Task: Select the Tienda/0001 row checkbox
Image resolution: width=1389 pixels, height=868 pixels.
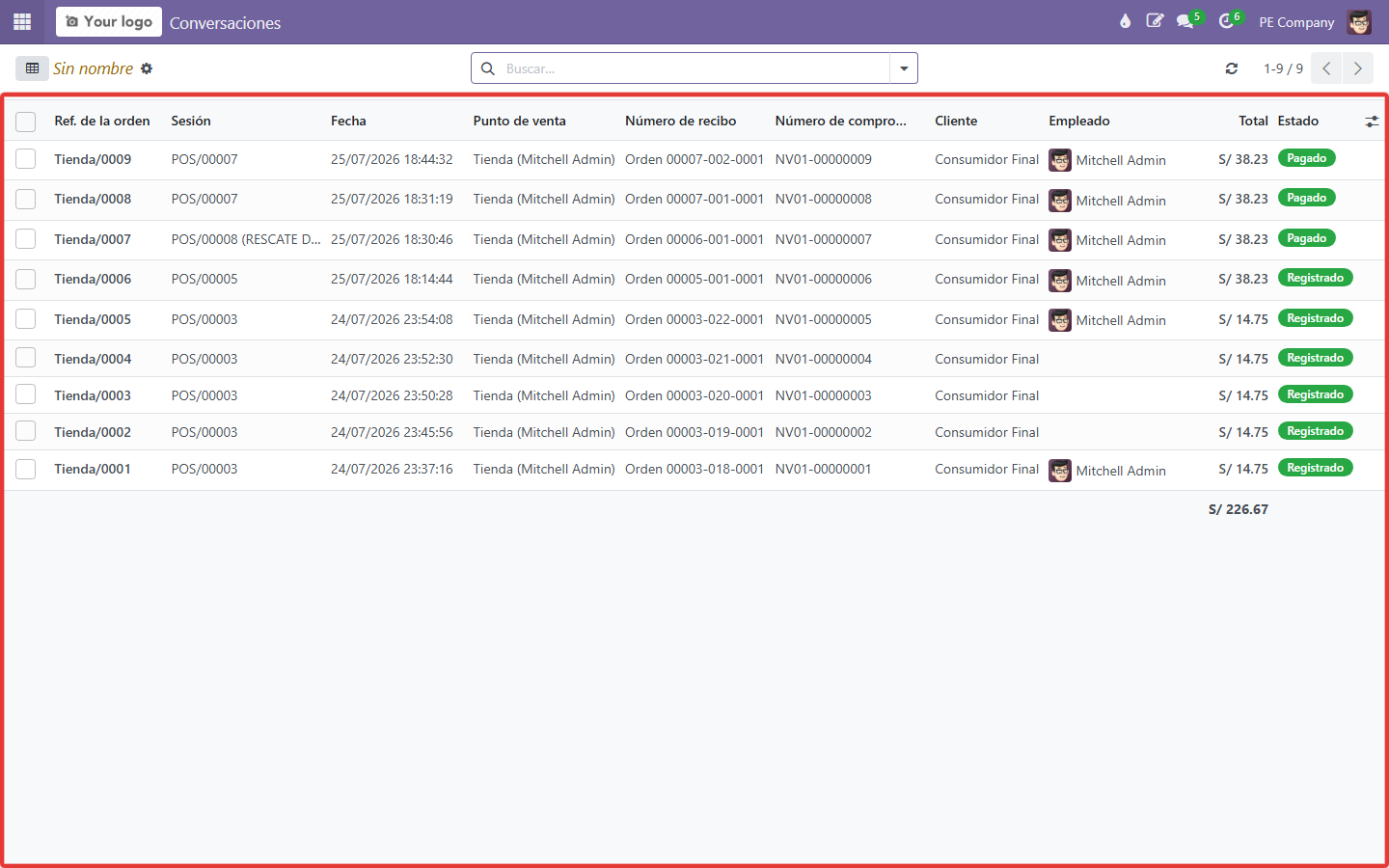Action: click(26, 469)
